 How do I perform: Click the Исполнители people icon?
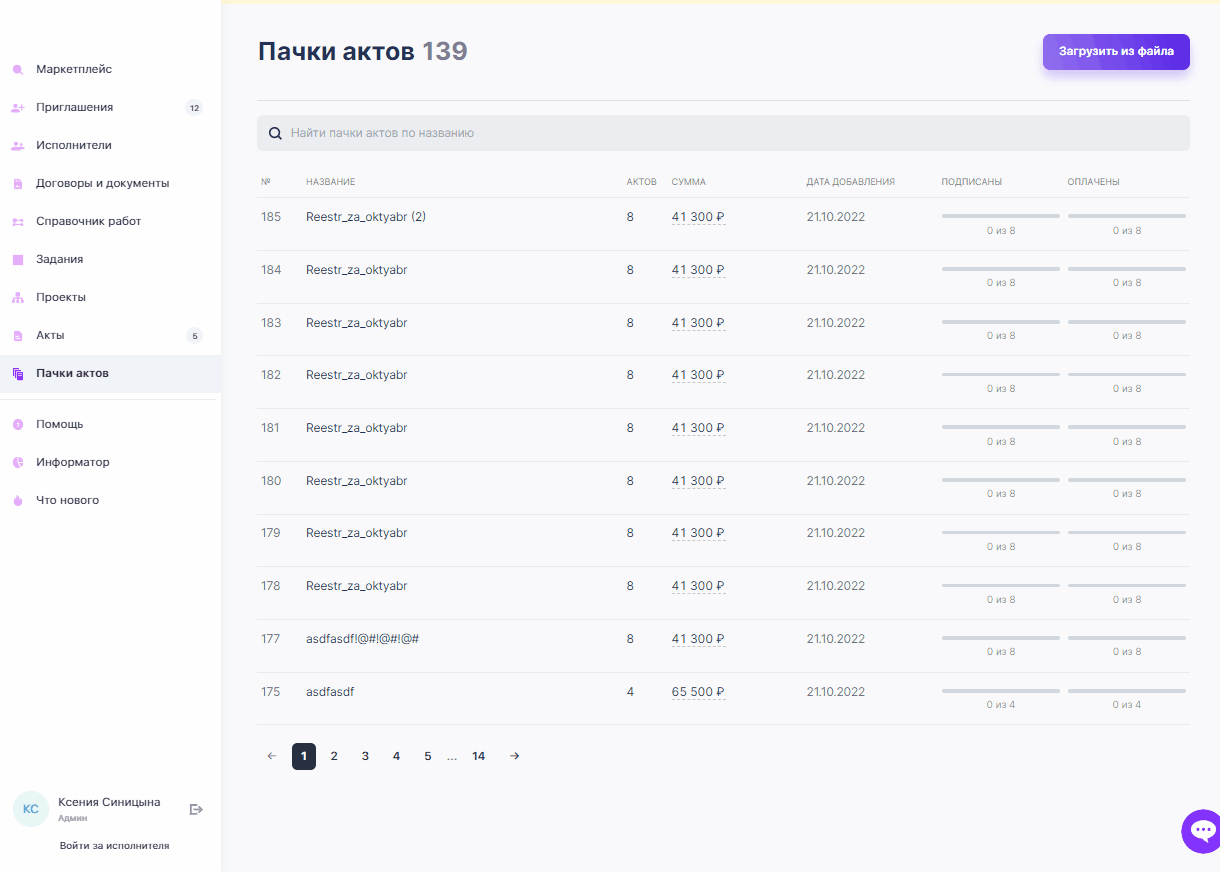[x=17, y=146]
